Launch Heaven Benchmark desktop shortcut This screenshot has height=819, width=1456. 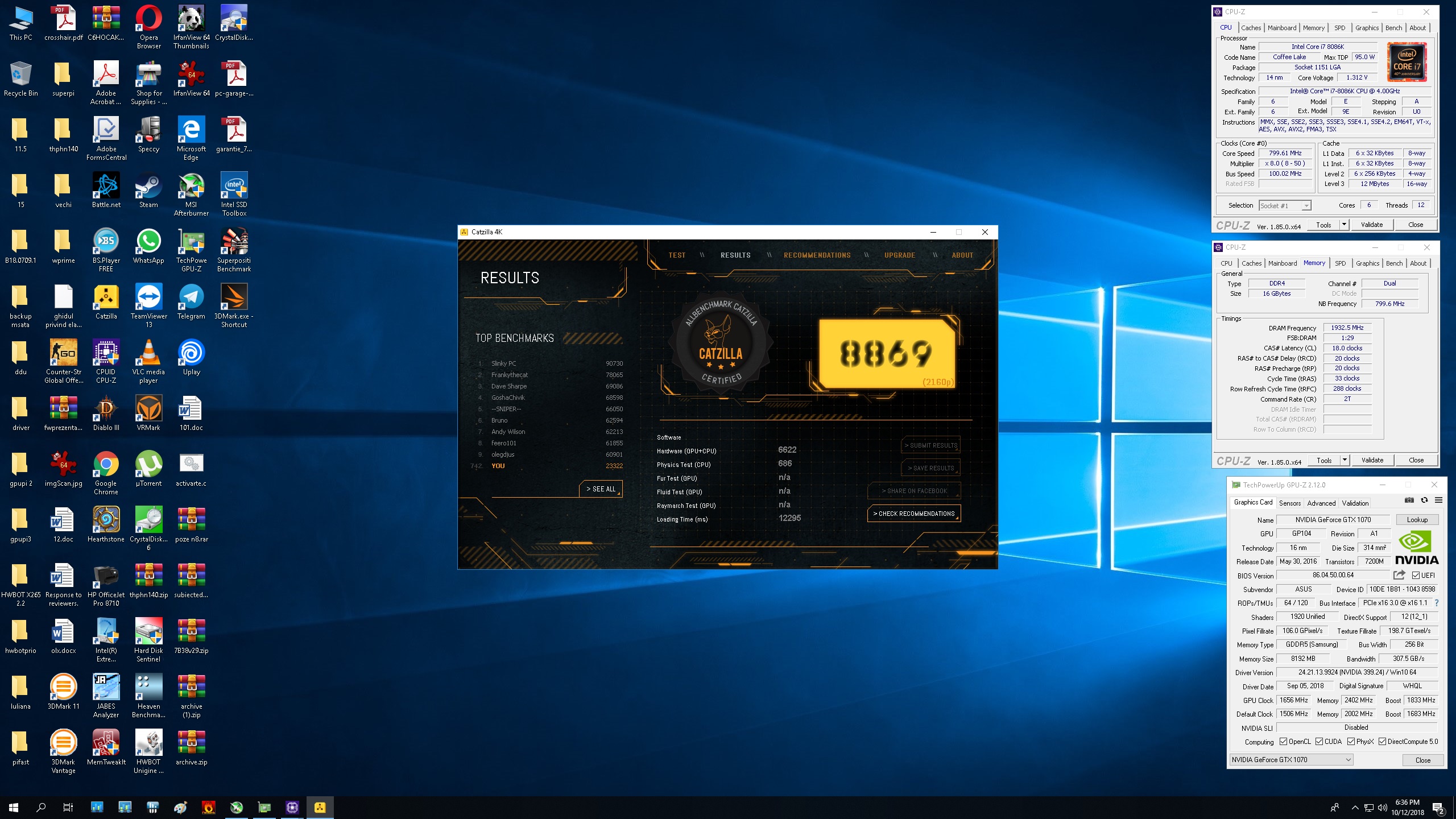click(x=148, y=696)
